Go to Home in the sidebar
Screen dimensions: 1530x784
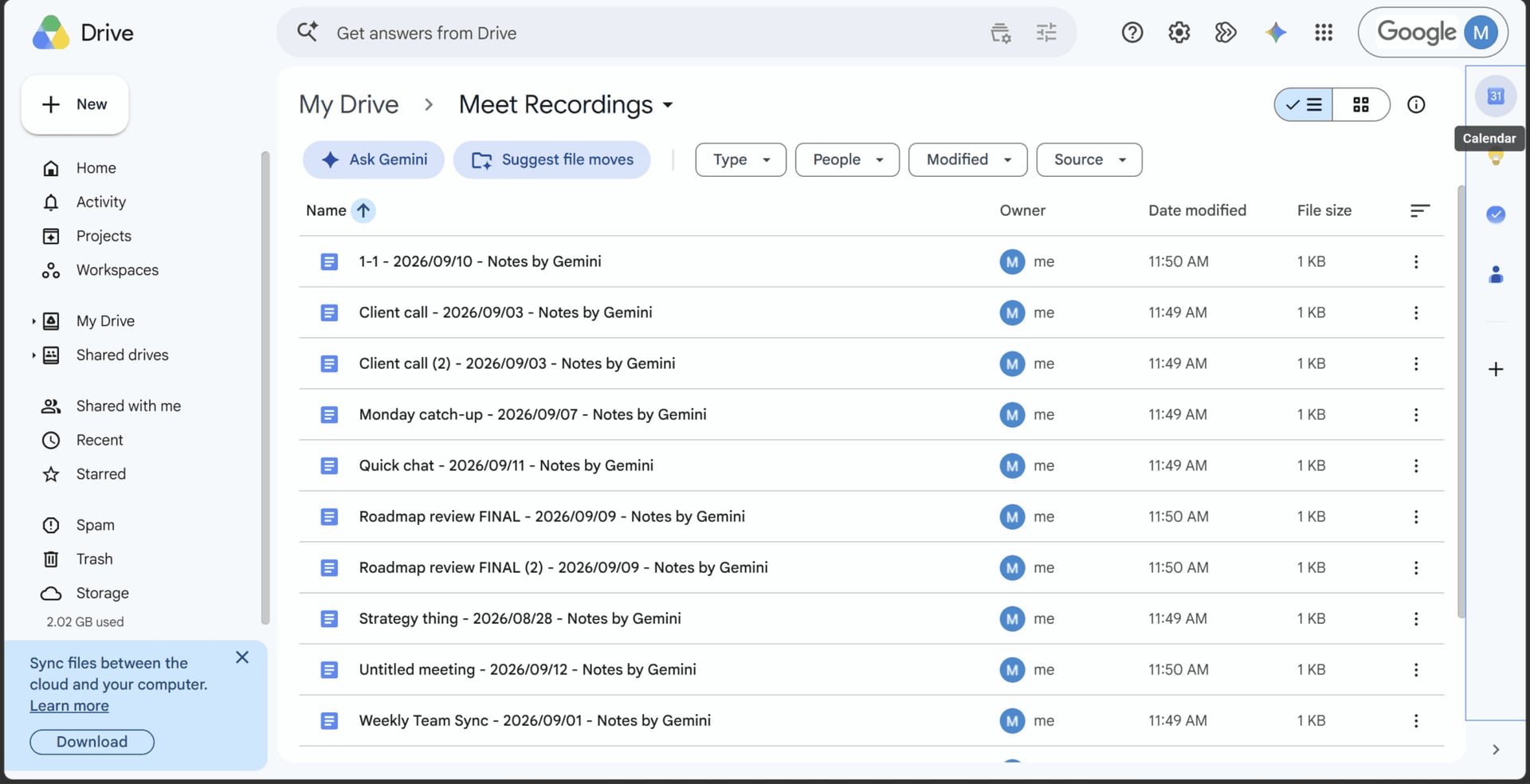point(96,168)
